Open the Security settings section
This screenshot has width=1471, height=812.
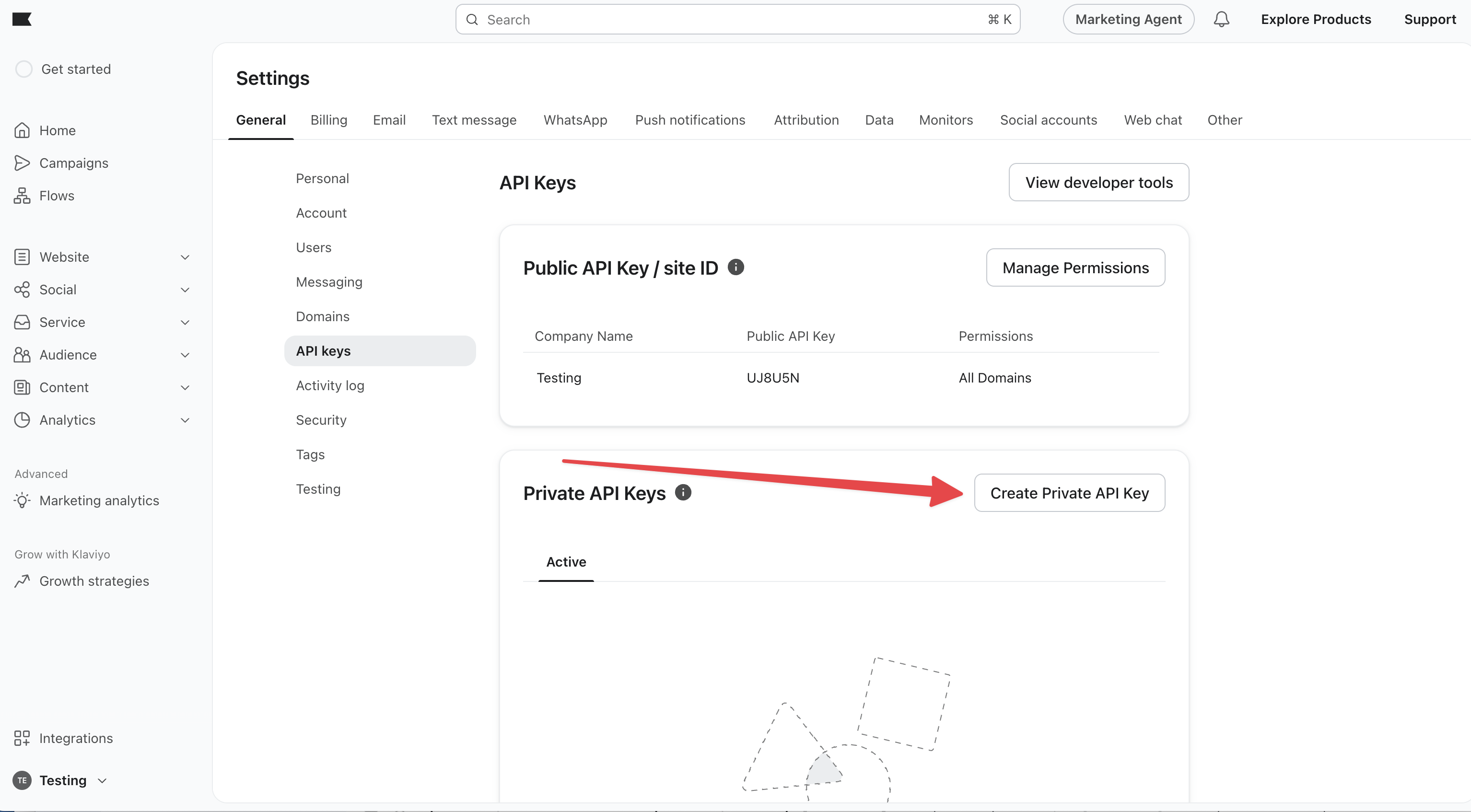click(321, 420)
